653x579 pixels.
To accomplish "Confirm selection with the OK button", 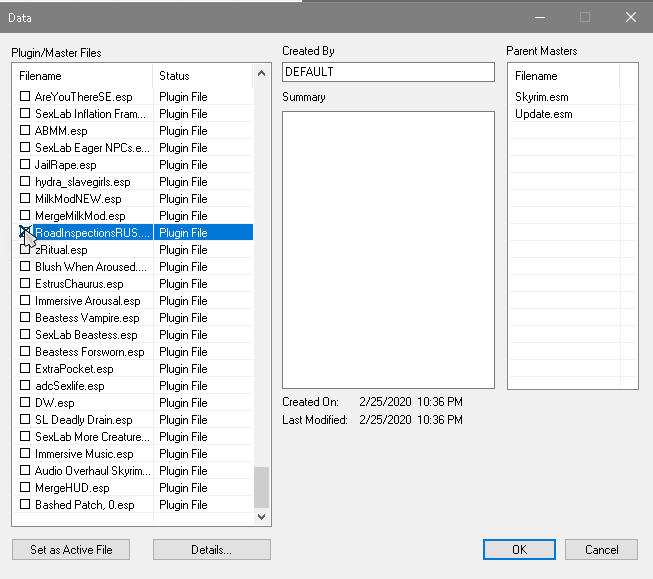I will (518, 550).
